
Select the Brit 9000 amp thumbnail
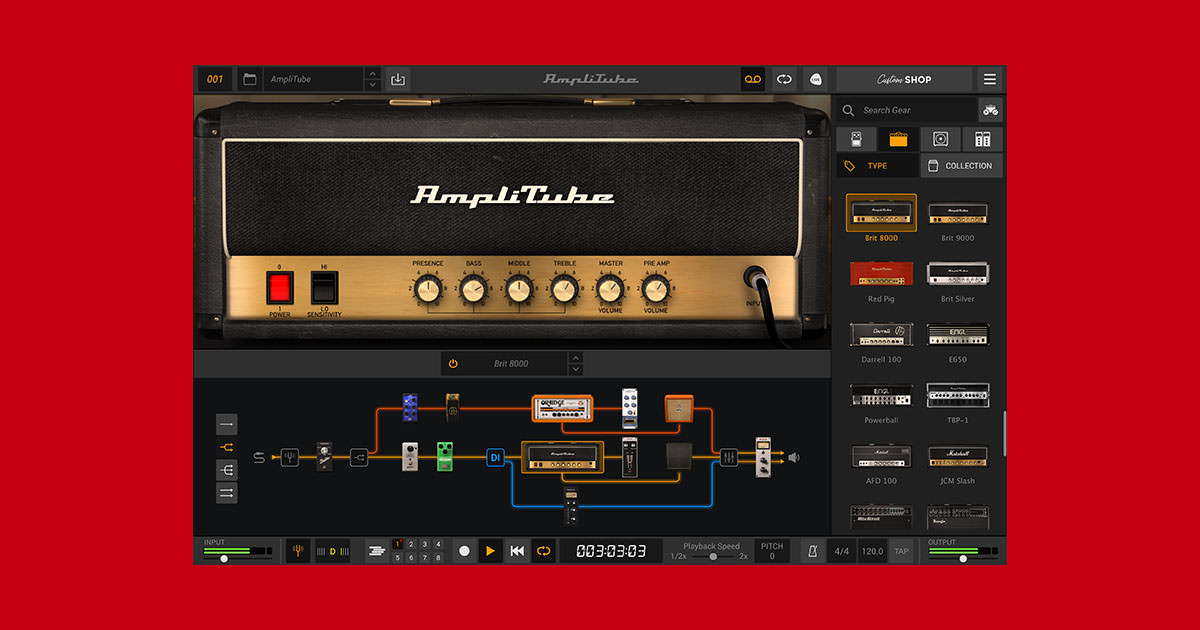(958, 213)
